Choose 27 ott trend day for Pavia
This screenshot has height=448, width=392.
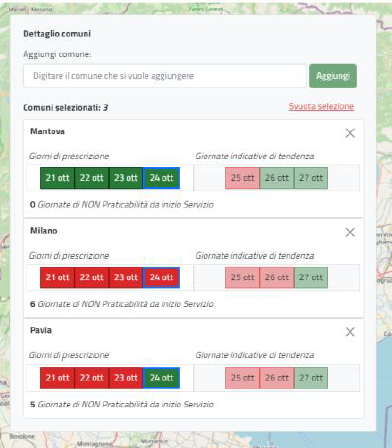click(311, 378)
